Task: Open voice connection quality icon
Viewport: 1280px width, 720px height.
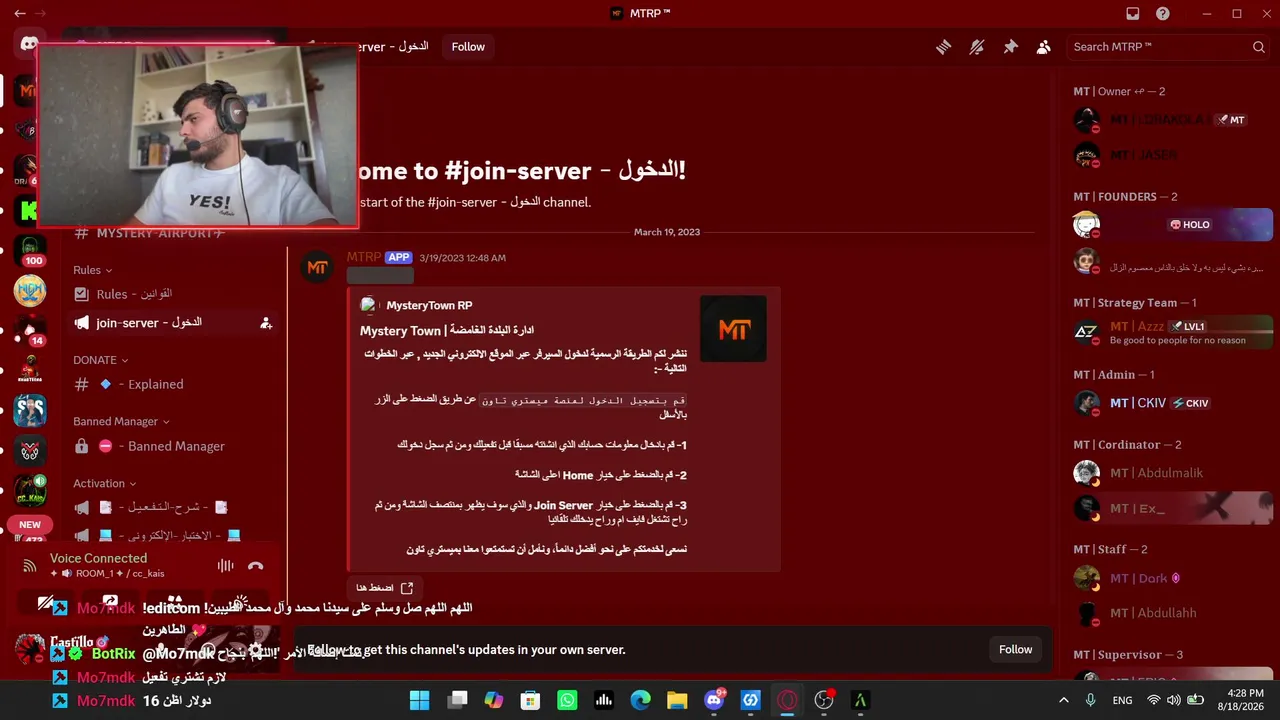Action: 30,566
